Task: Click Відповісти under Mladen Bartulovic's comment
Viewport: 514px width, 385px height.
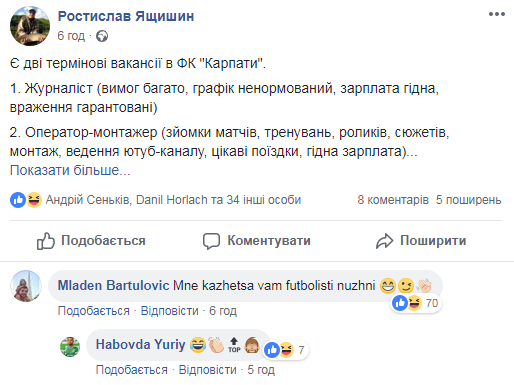Action: 170,311
